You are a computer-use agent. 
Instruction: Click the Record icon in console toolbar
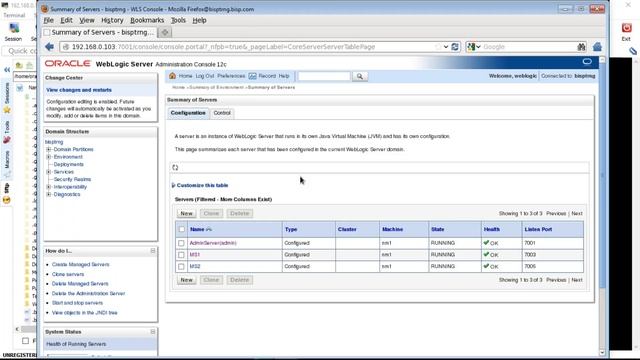(253, 76)
